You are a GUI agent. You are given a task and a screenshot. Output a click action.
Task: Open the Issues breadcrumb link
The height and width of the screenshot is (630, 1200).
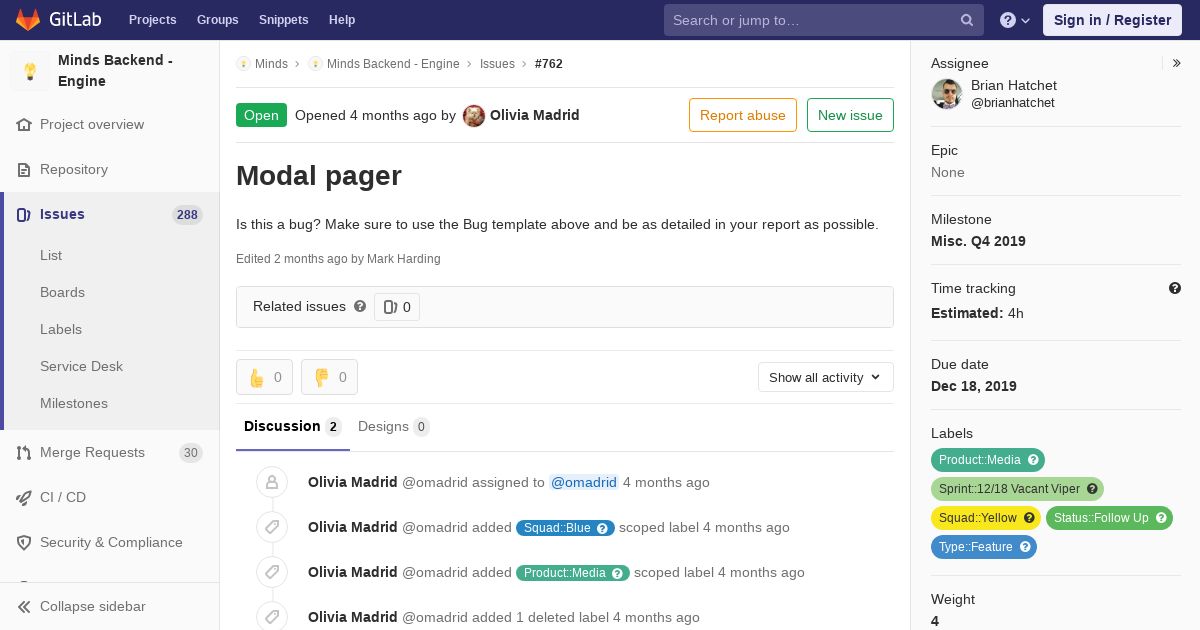[497, 64]
